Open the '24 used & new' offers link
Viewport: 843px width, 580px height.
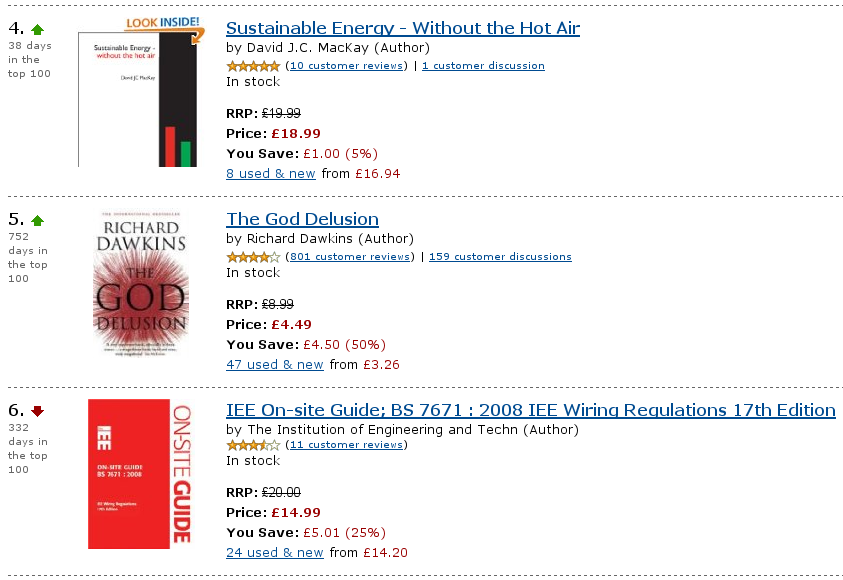tap(275, 553)
